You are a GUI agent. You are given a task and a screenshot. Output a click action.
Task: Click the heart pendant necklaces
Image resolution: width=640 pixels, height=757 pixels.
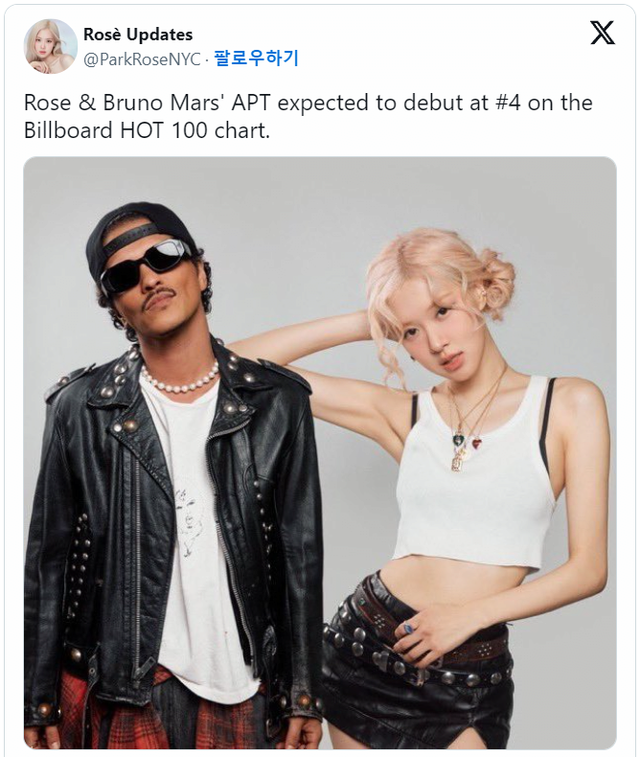coord(466,441)
